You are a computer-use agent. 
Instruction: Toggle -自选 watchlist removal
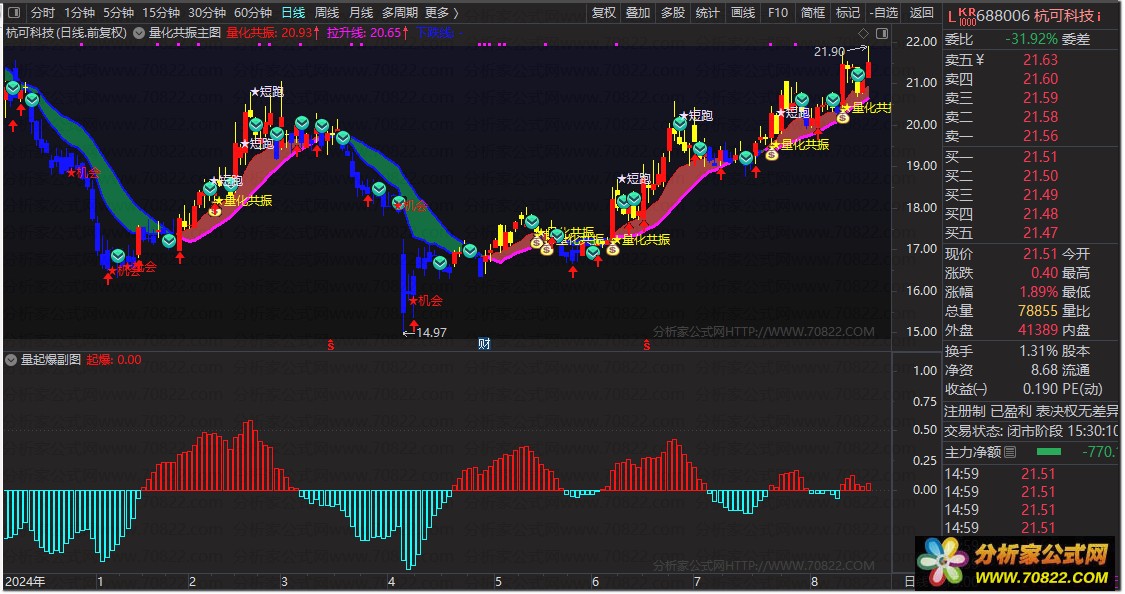(x=883, y=12)
